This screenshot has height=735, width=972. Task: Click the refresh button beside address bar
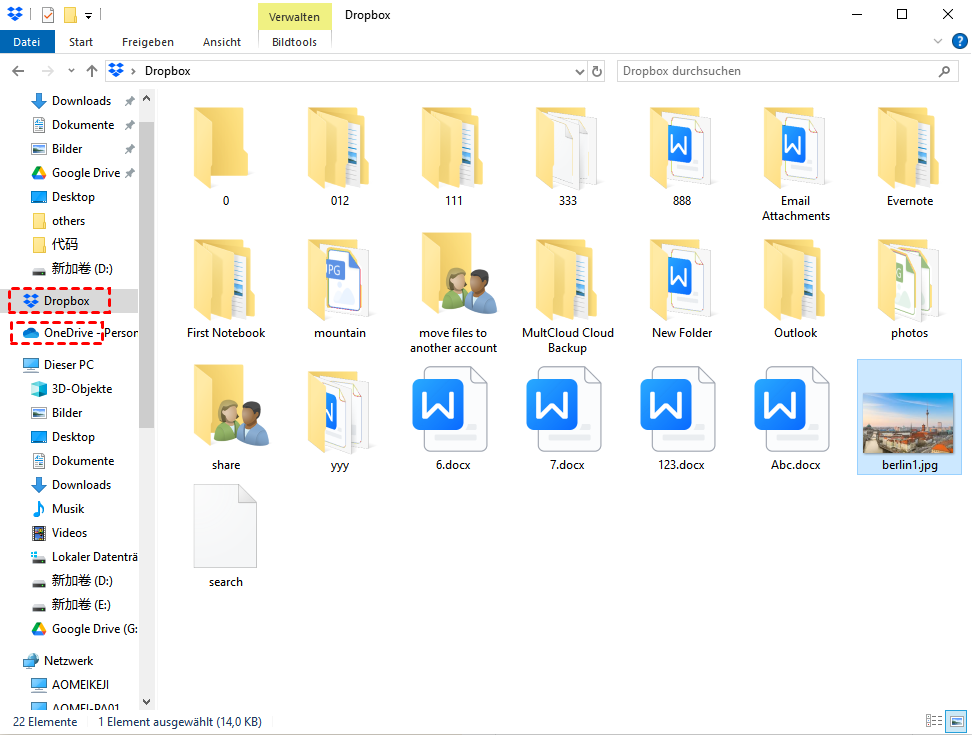598,72
